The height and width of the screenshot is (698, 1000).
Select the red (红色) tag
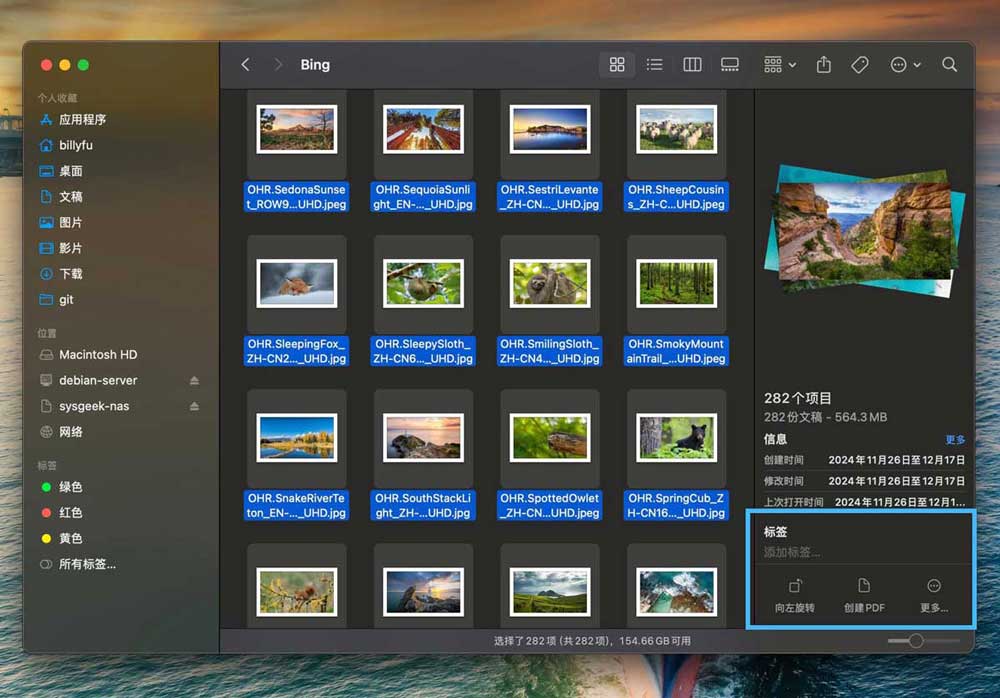70,513
